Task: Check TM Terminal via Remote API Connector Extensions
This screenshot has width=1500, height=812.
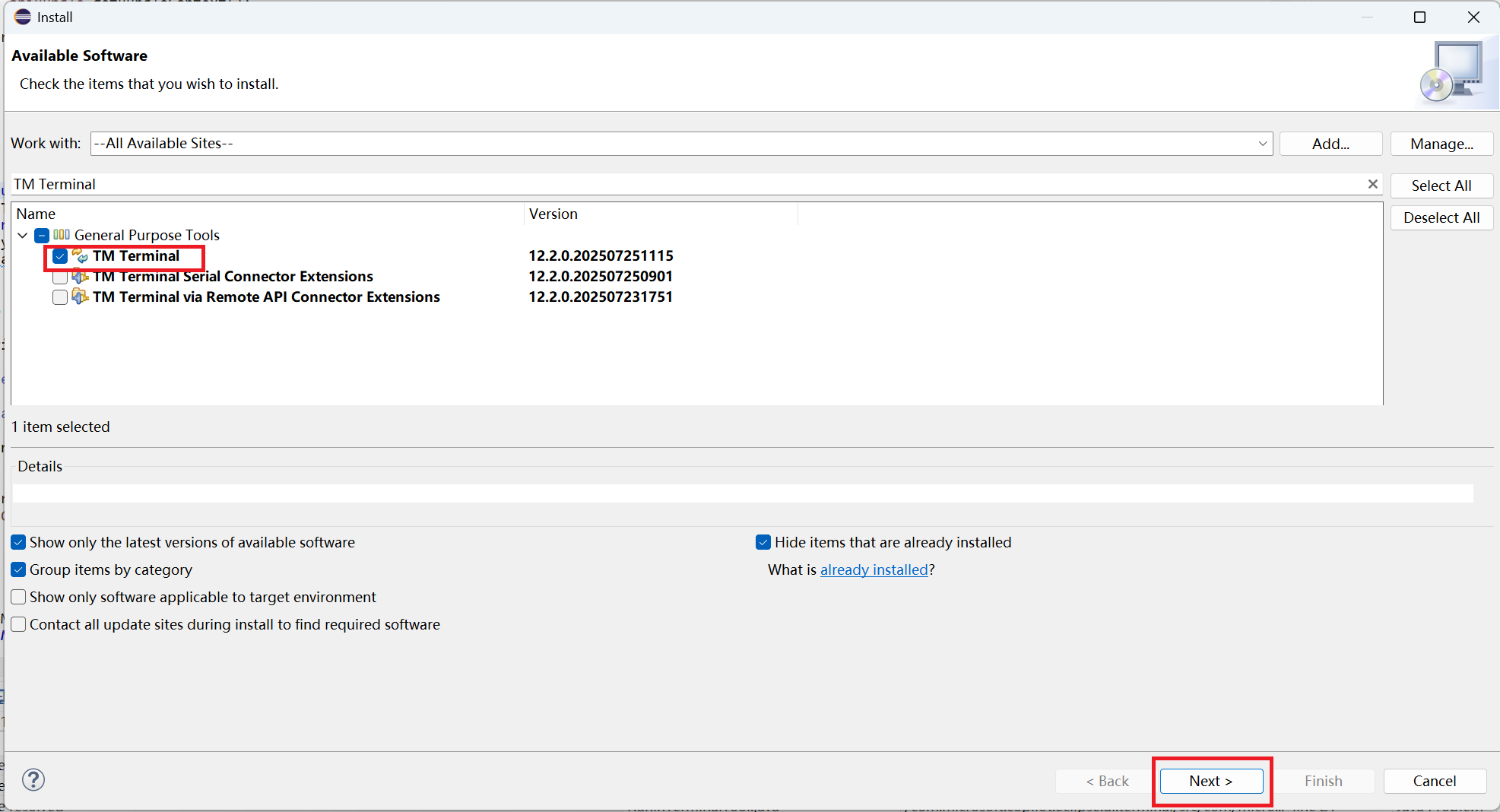Action: click(x=60, y=297)
